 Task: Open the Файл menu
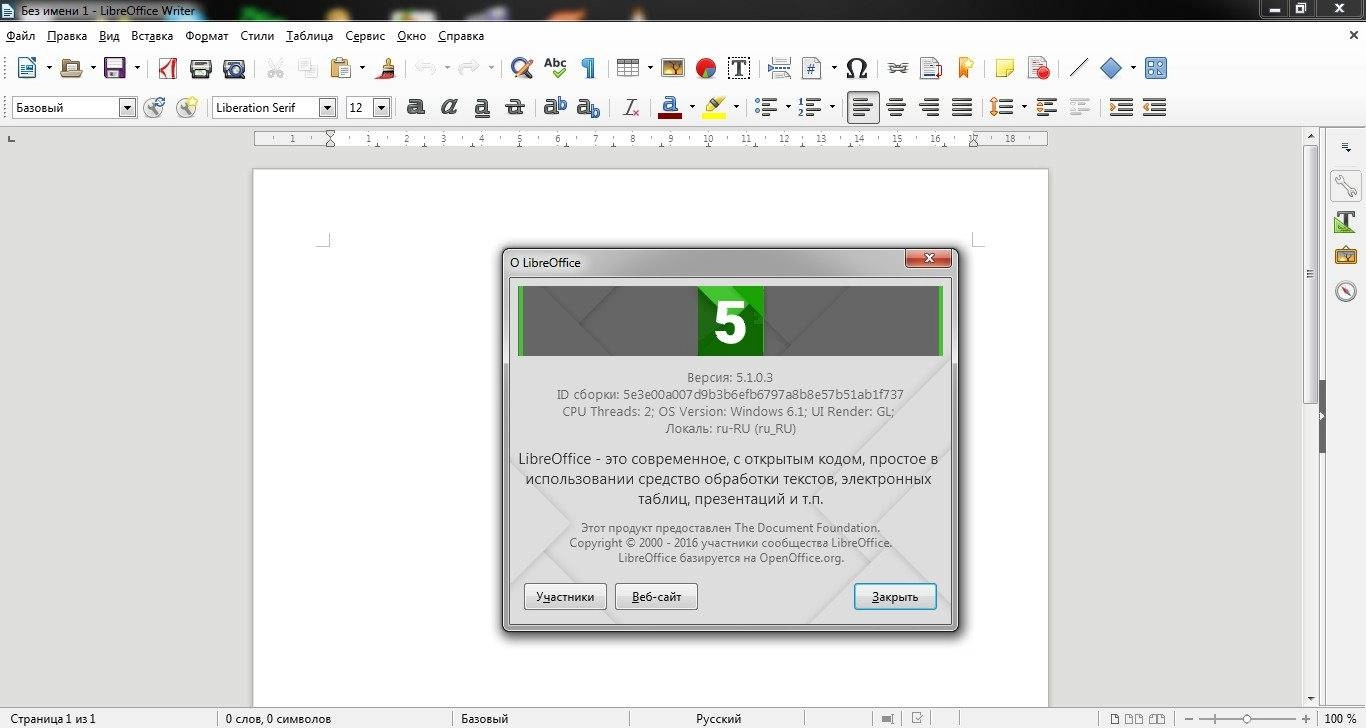tap(20, 36)
